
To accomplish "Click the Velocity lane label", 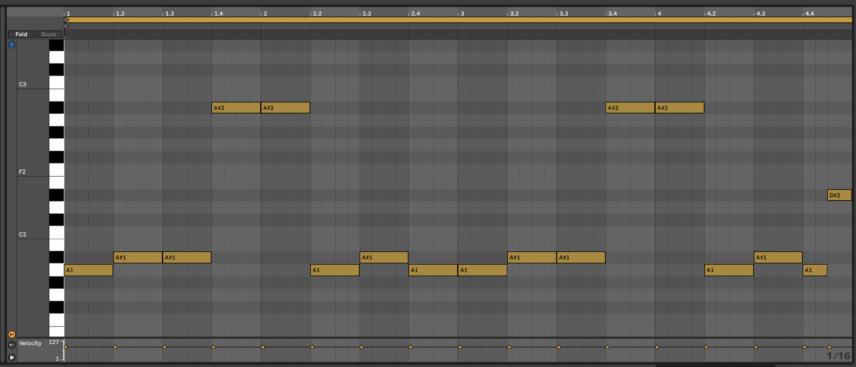I will click(x=30, y=343).
